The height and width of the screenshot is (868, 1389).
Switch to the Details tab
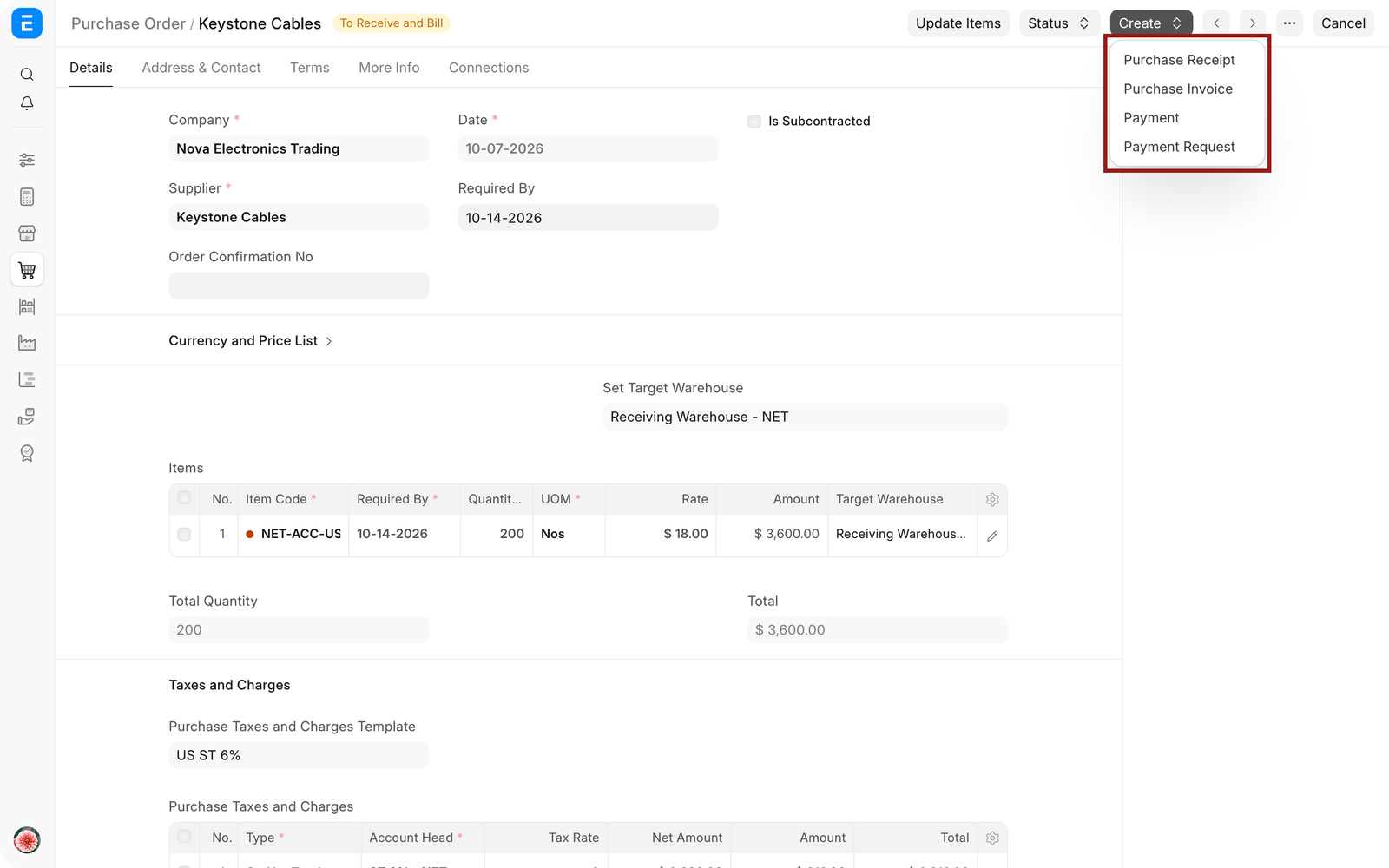91,68
